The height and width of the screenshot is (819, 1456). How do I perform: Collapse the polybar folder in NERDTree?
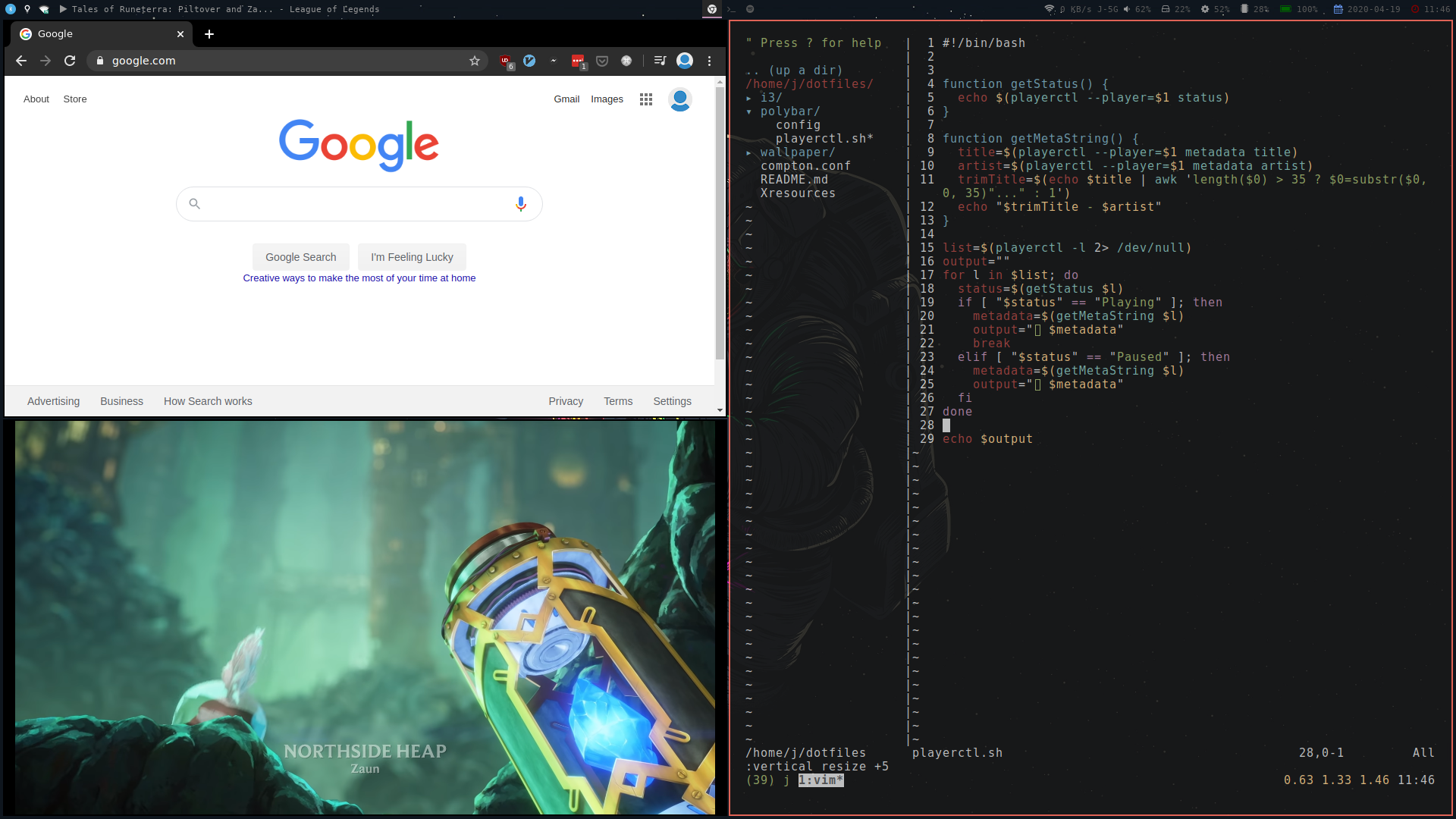pos(789,111)
